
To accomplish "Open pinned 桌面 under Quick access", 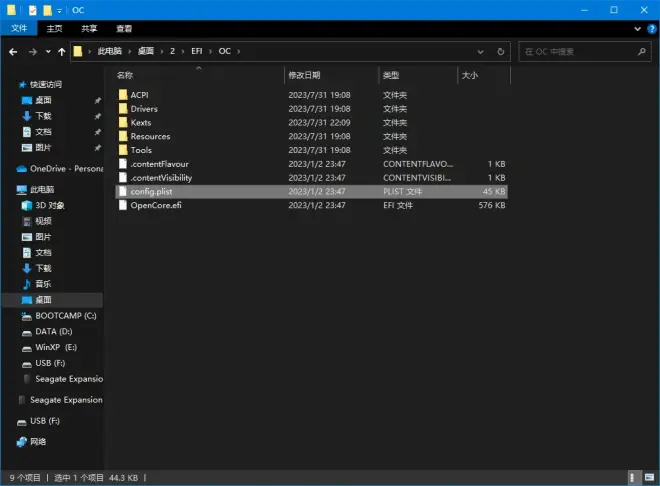I will 43,100.
